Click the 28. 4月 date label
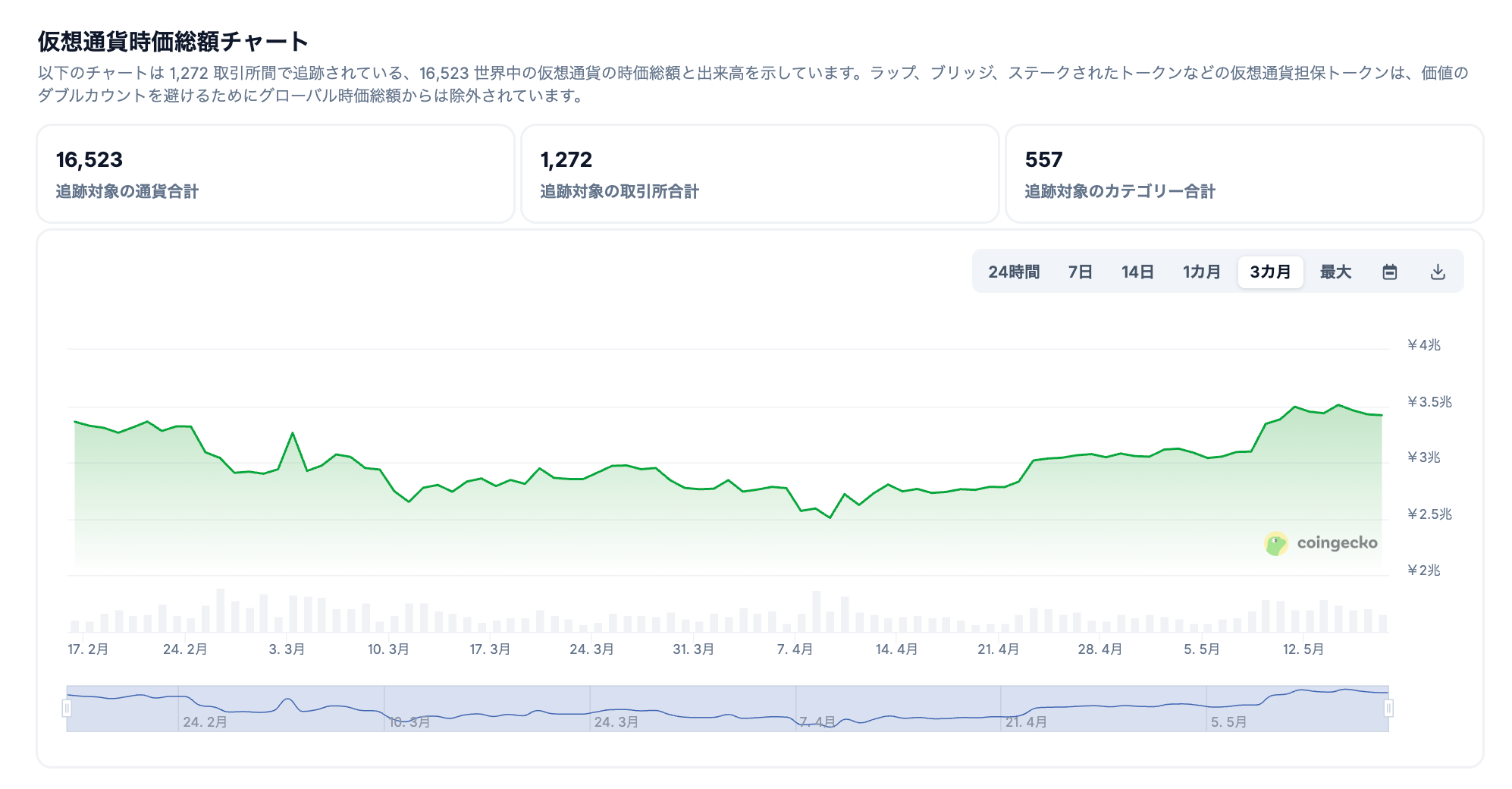This screenshot has height=789, width=1512. [x=1099, y=649]
